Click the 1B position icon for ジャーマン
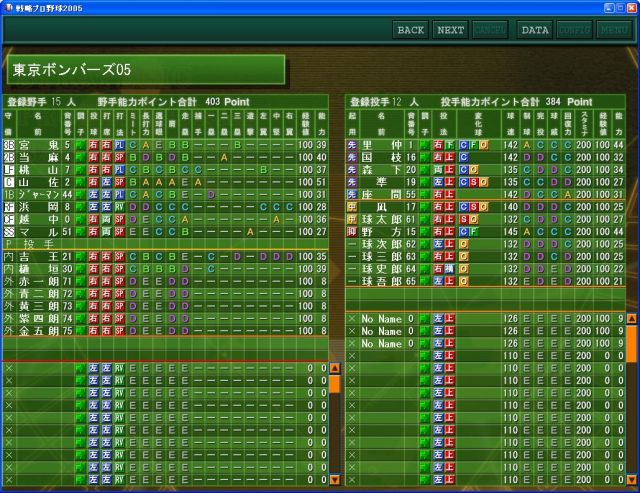Image resolution: width=640 pixels, height=493 pixels. (9, 195)
